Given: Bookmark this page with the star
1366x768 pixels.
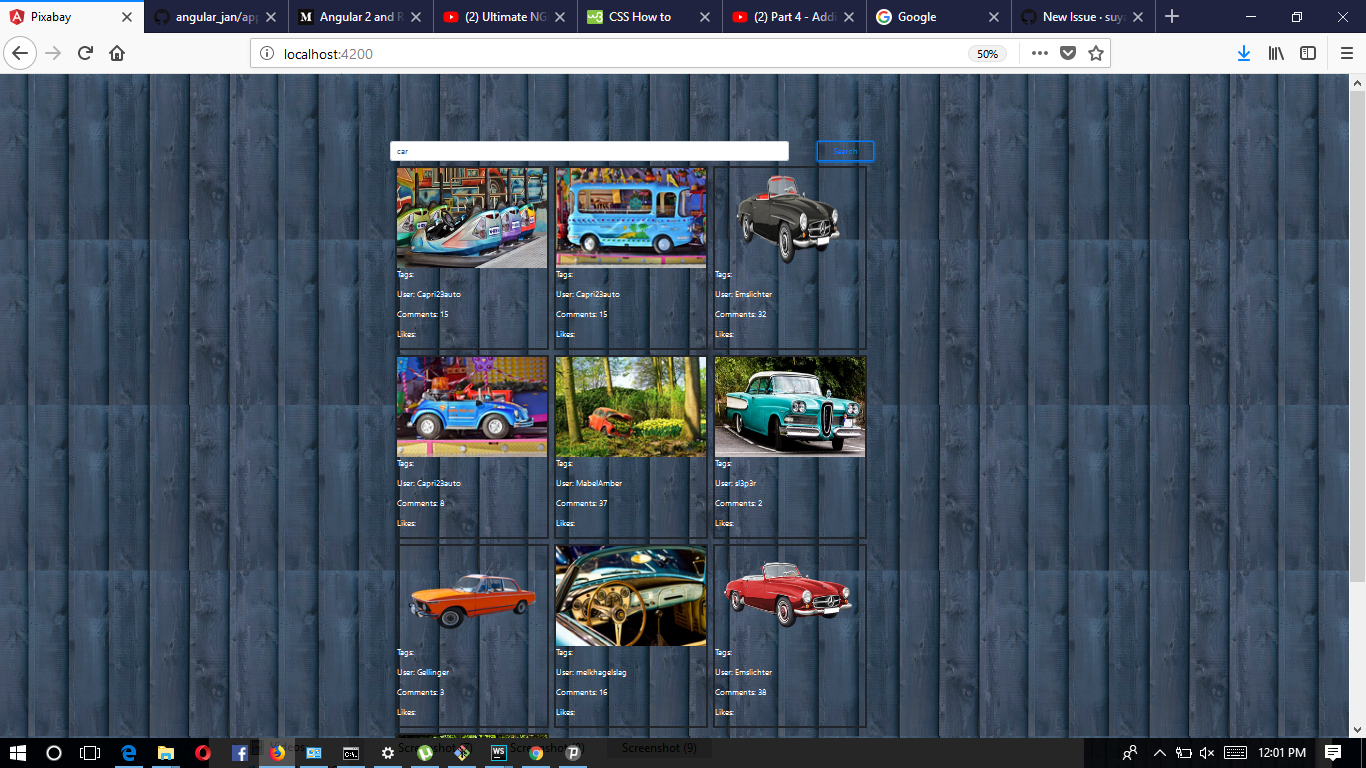Looking at the screenshot, I should (x=1097, y=54).
